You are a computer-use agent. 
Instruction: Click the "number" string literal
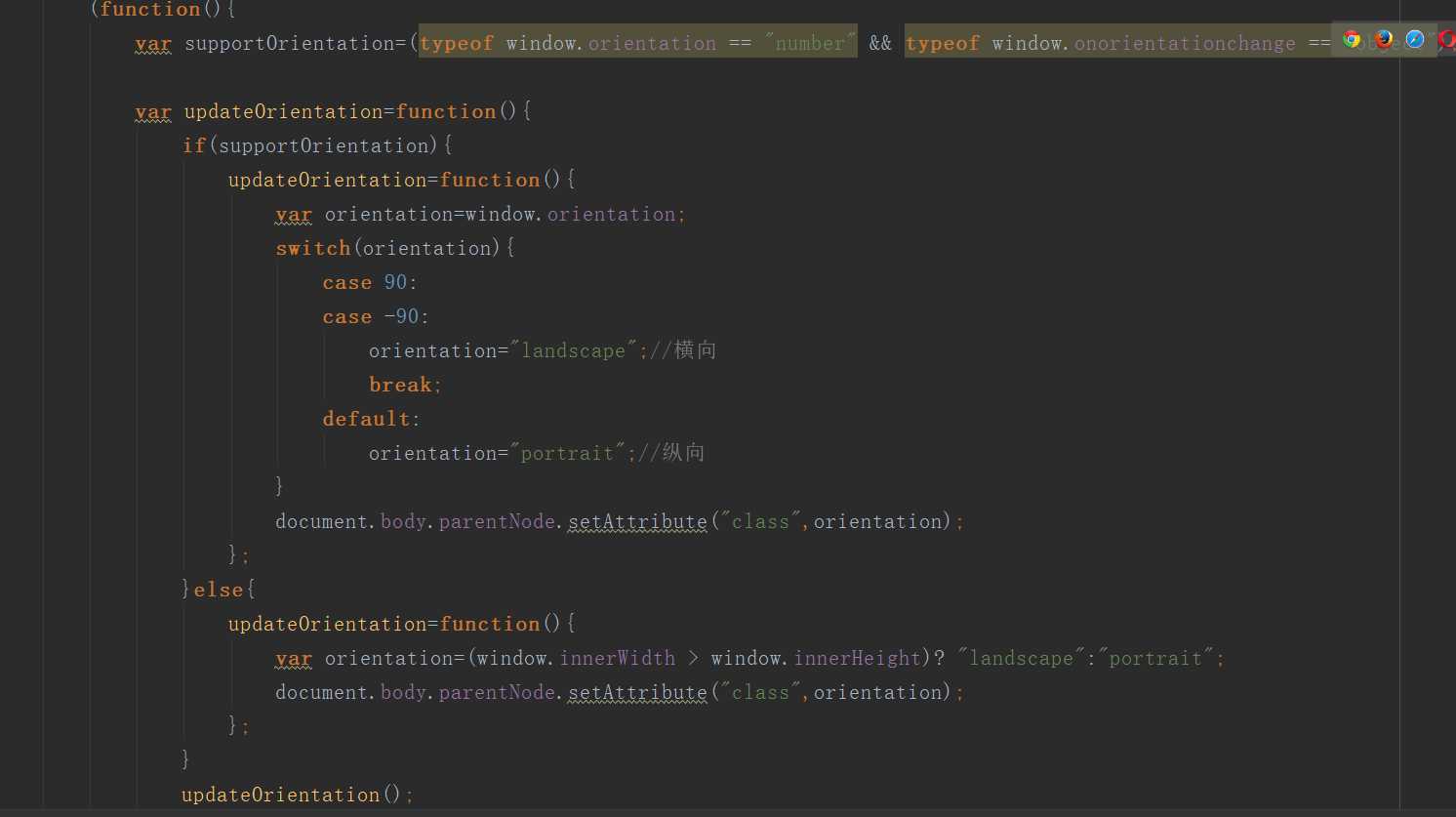[809, 43]
